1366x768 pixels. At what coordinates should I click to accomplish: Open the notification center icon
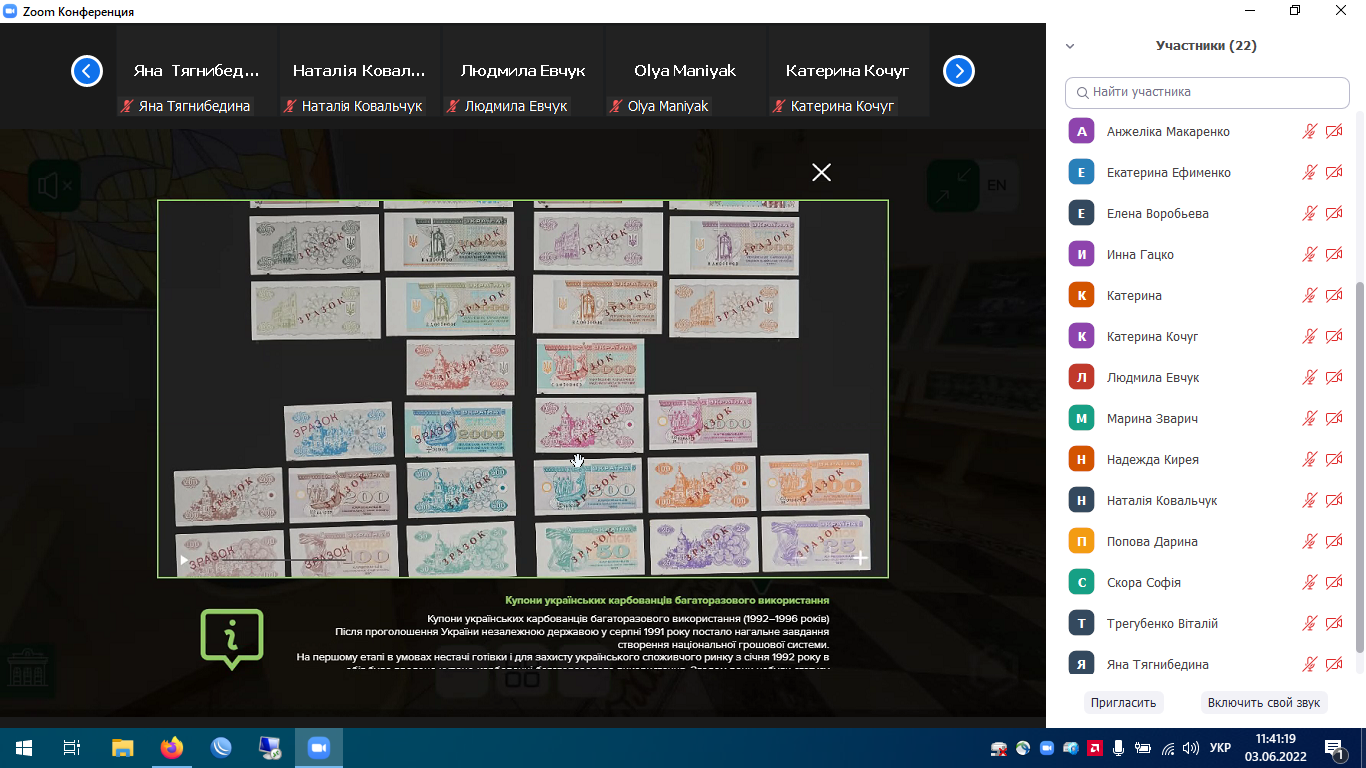coord(1335,748)
